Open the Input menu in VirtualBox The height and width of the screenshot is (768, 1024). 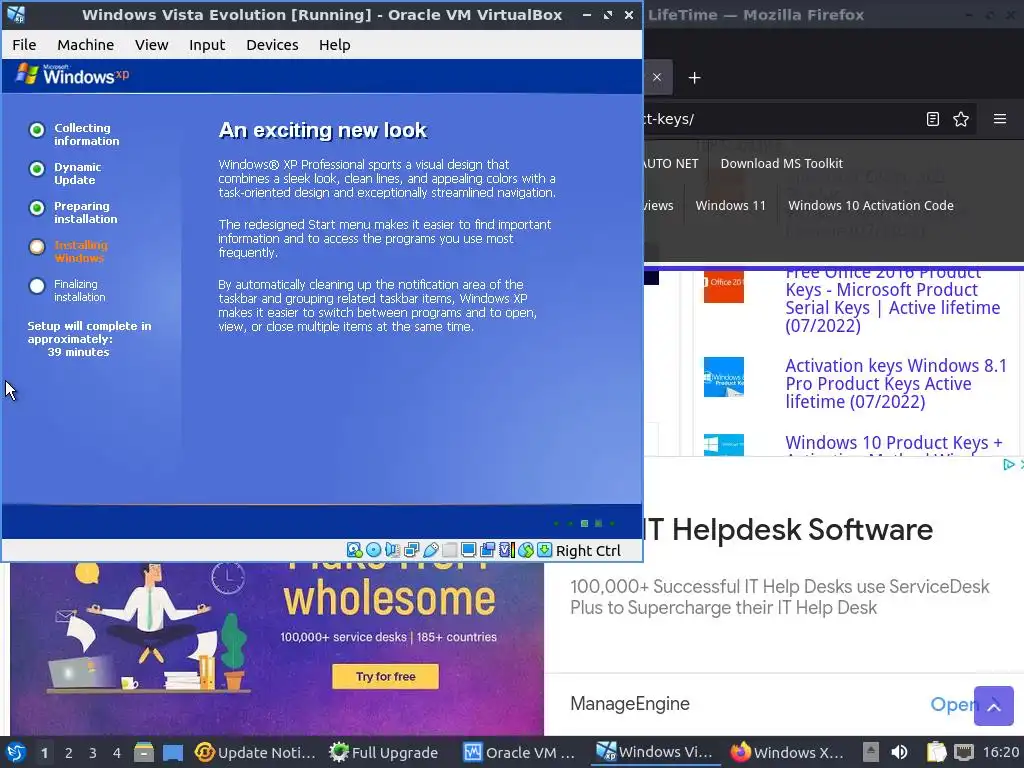207,45
